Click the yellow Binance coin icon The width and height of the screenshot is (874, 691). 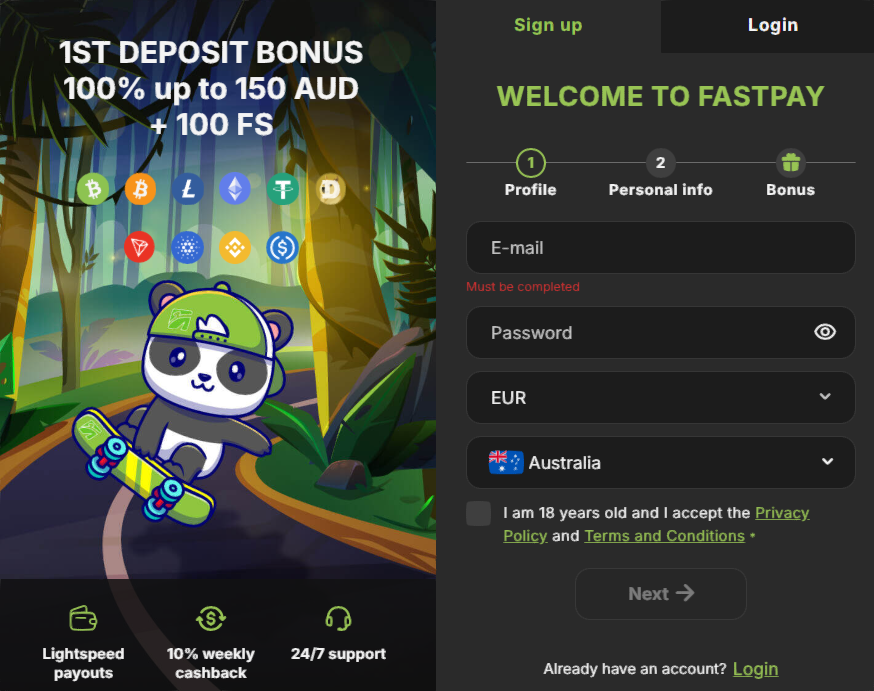tap(235, 247)
